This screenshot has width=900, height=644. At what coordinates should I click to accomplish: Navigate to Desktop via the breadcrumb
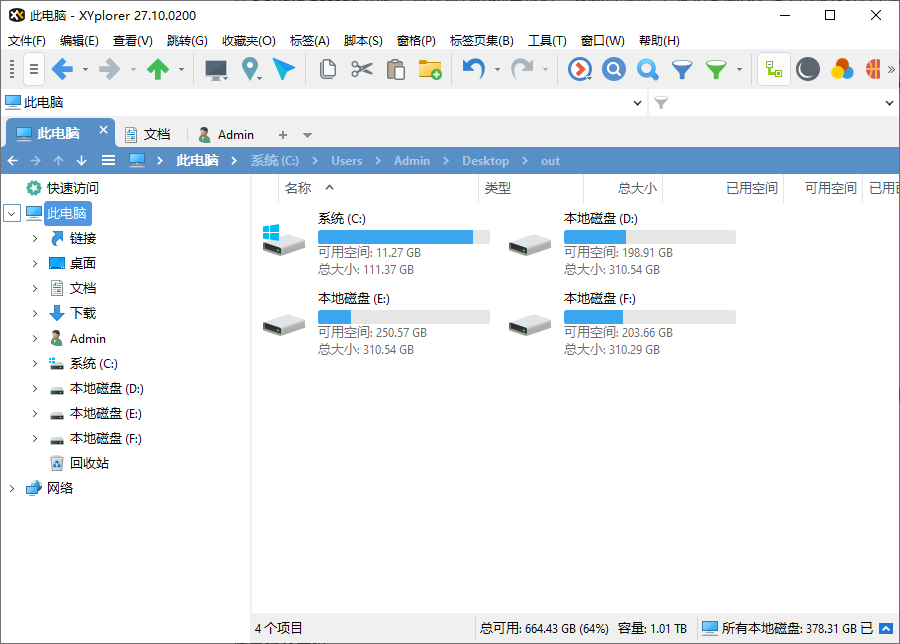point(485,160)
